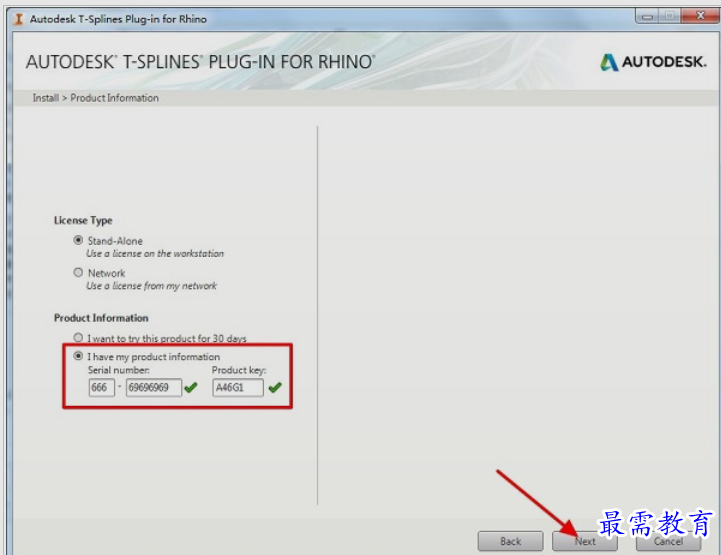The width and height of the screenshot is (721, 555).
Task: Click the Autodesk logo
Action: 653,62
